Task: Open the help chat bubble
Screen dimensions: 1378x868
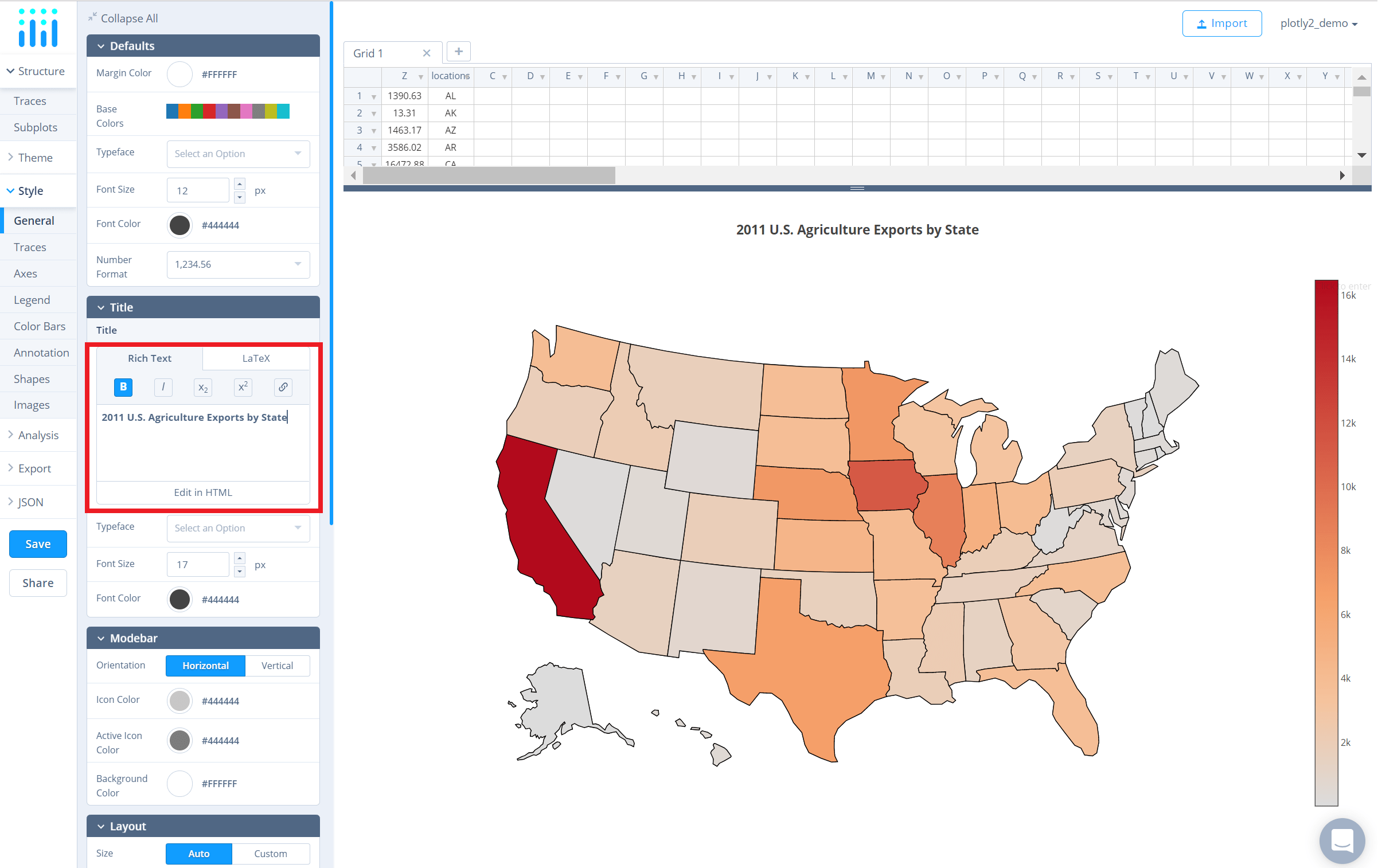Action: point(1341,840)
